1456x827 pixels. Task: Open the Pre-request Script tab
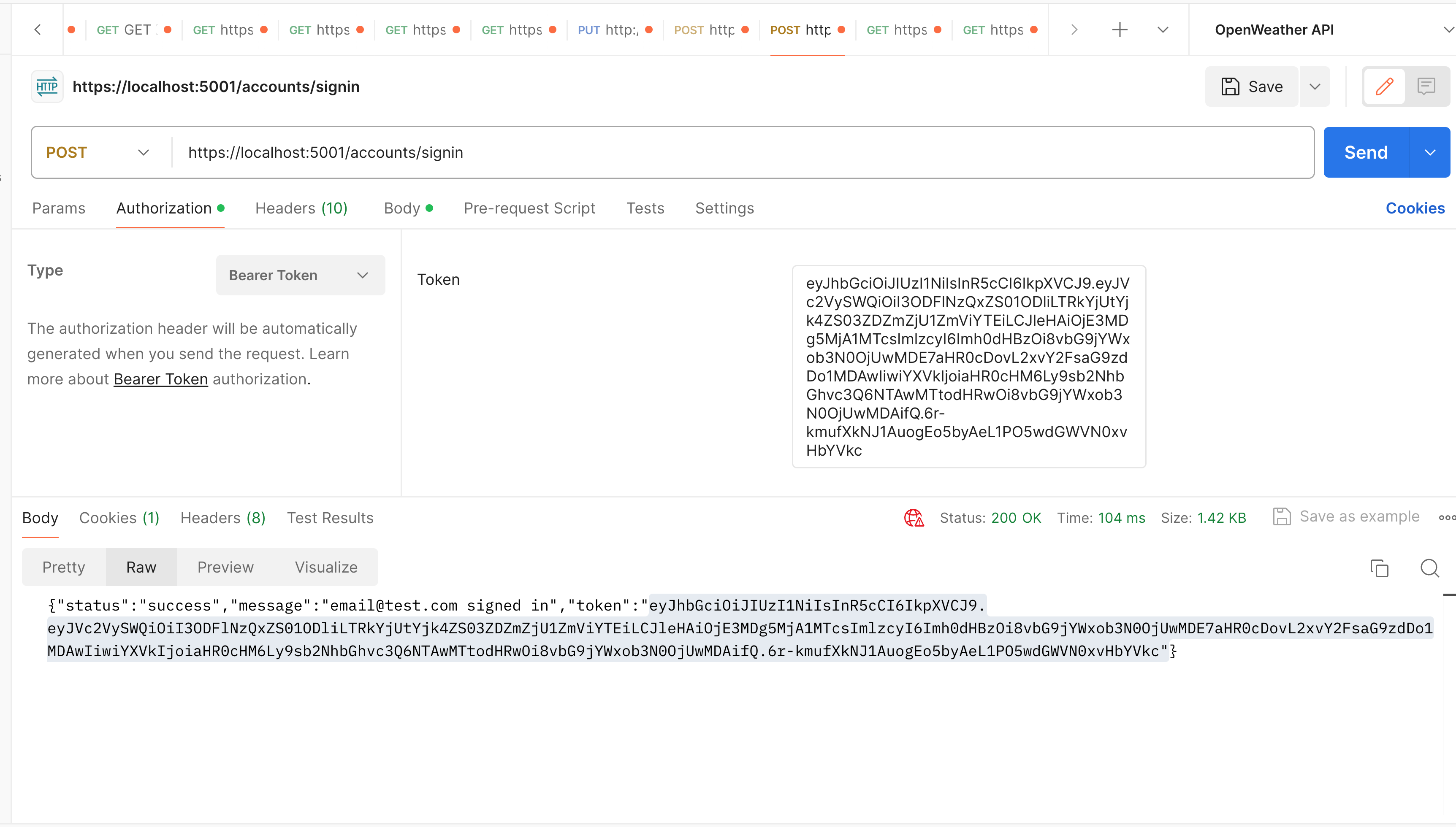529,208
